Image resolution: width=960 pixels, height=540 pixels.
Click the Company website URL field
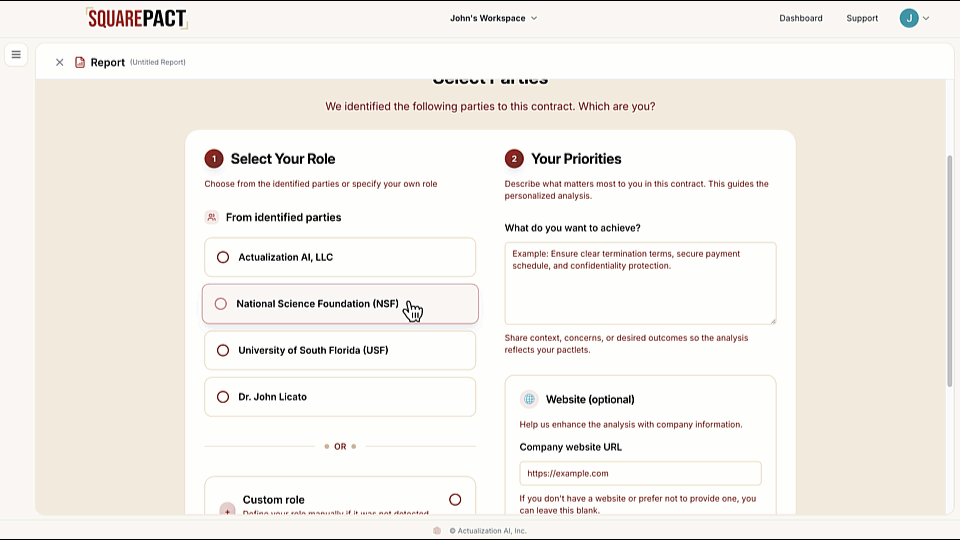tap(640, 473)
